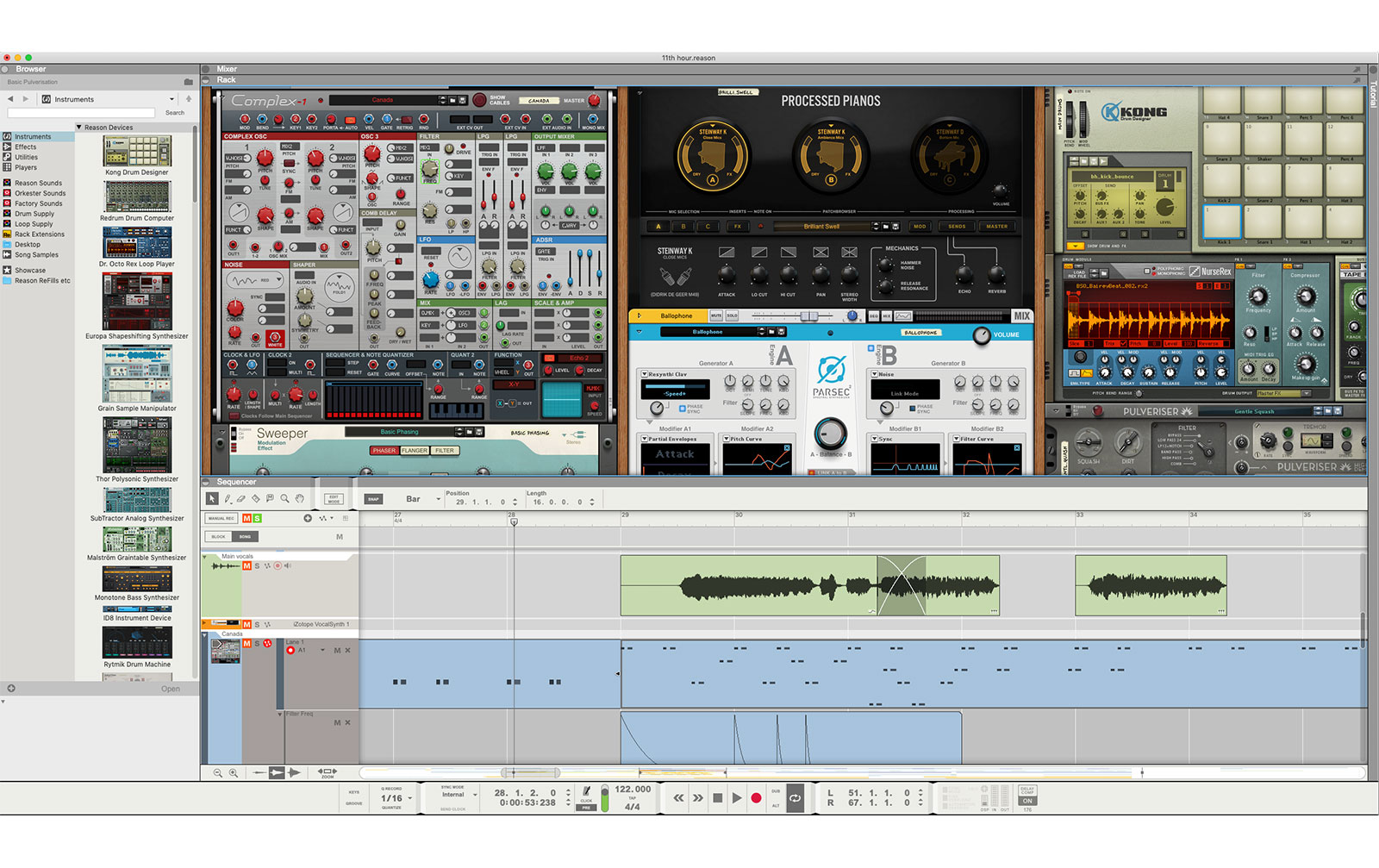
Task: Click the Rack Extensions icon in Browser
Action: click(7, 234)
